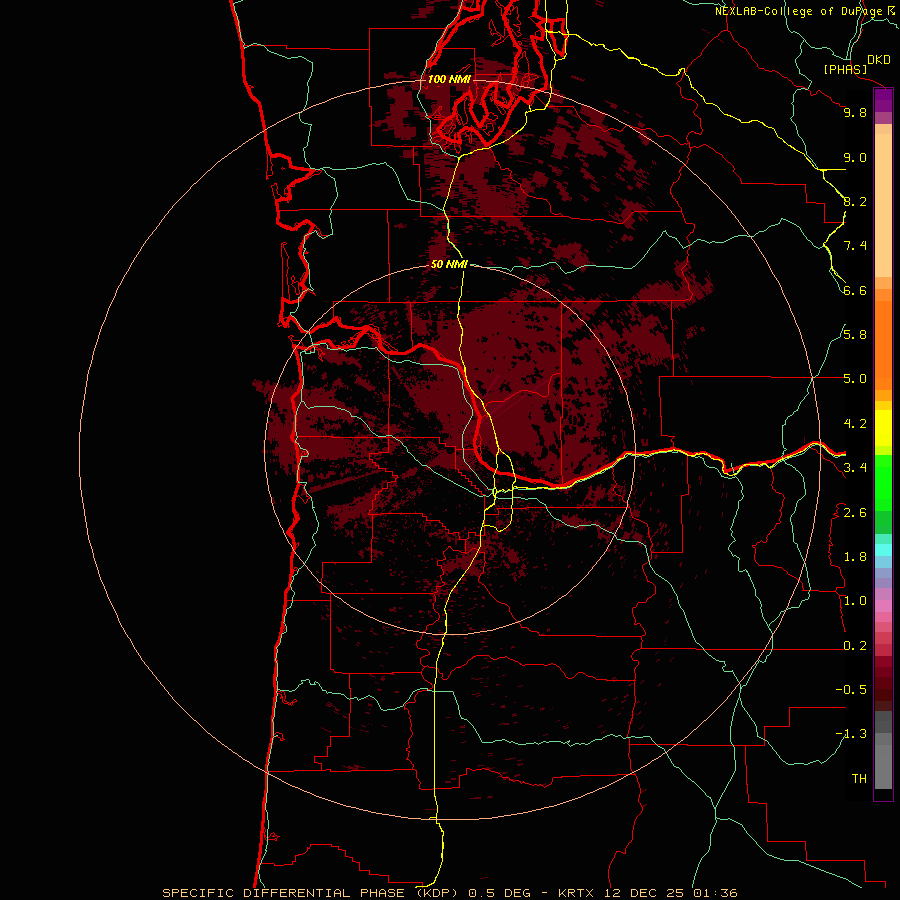Click the 12 DEC 25 date text
This screenshot has height=900, width=900.
644,893
